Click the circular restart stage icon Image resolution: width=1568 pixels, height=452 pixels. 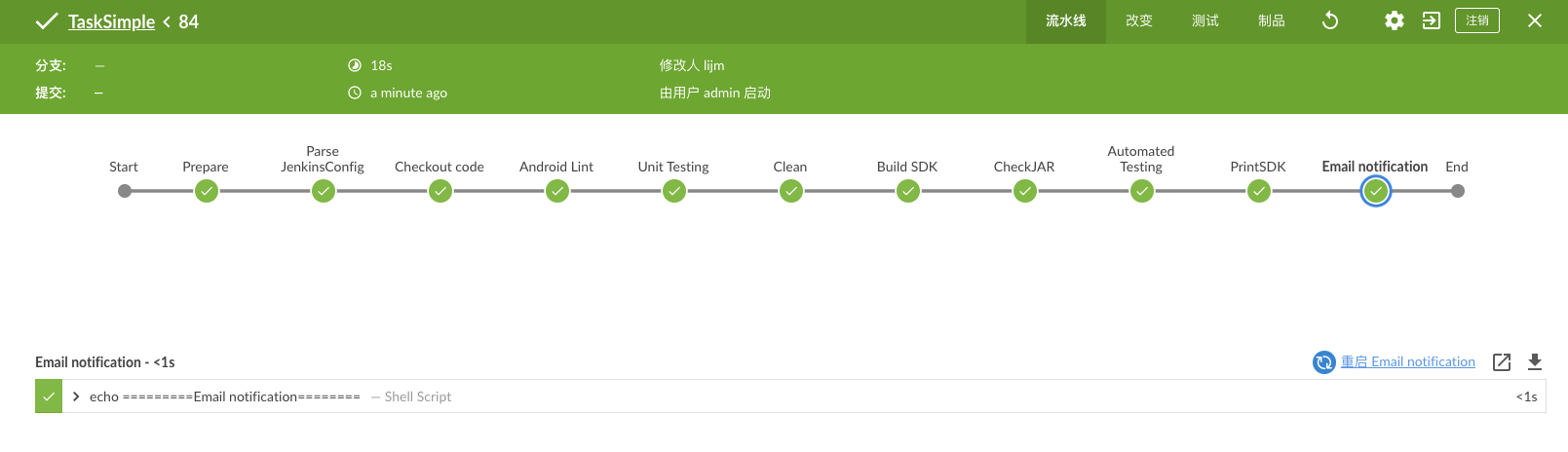click(x=1323, y=362)
